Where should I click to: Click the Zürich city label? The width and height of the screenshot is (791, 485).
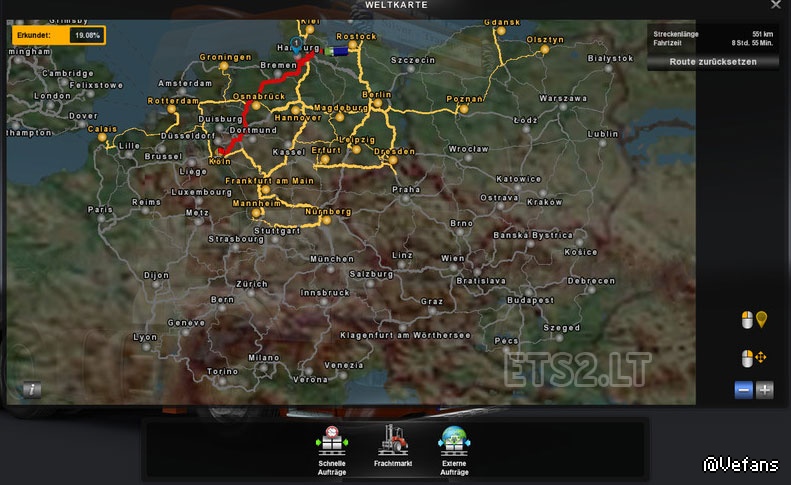pos(252,284)
